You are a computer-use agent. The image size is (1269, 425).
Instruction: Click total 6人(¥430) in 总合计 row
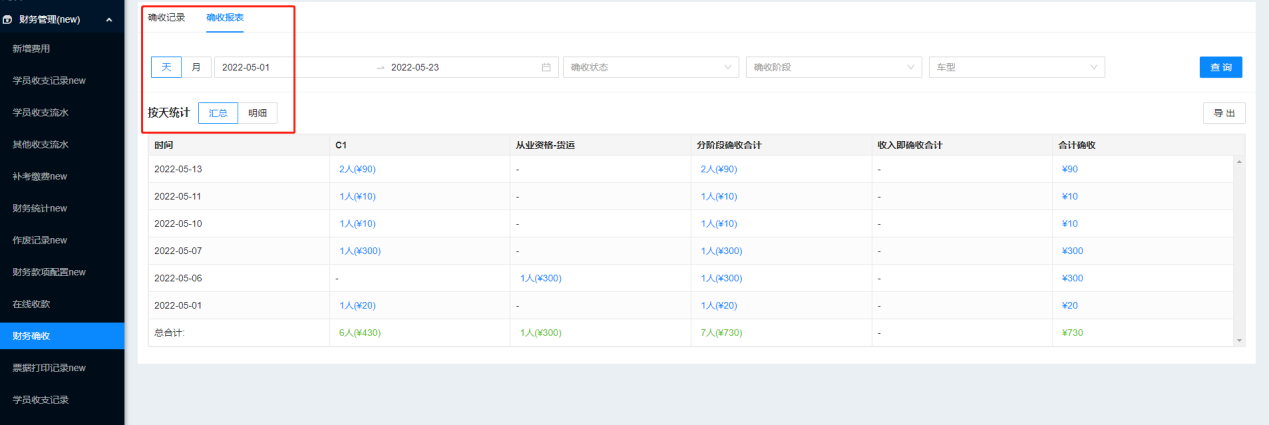[x=360, y=332]
